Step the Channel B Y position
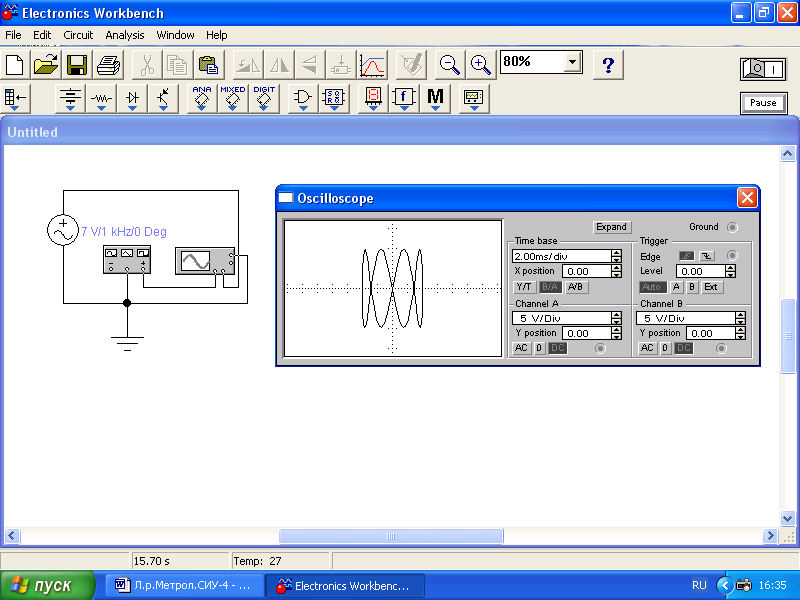Screen dimensions: 800x600 pyautogui.click(x=740, y=333)
